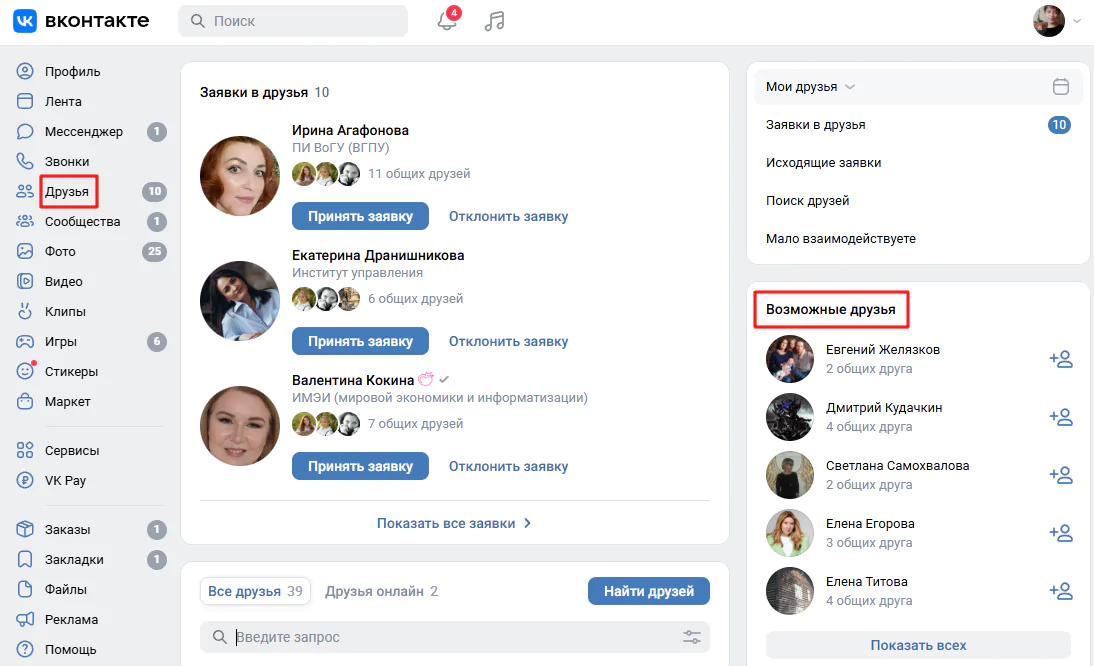Click the Стикеры smiley icon
Image resolution: width=1094 pixels, height=666 pixels.
(25, 371)
